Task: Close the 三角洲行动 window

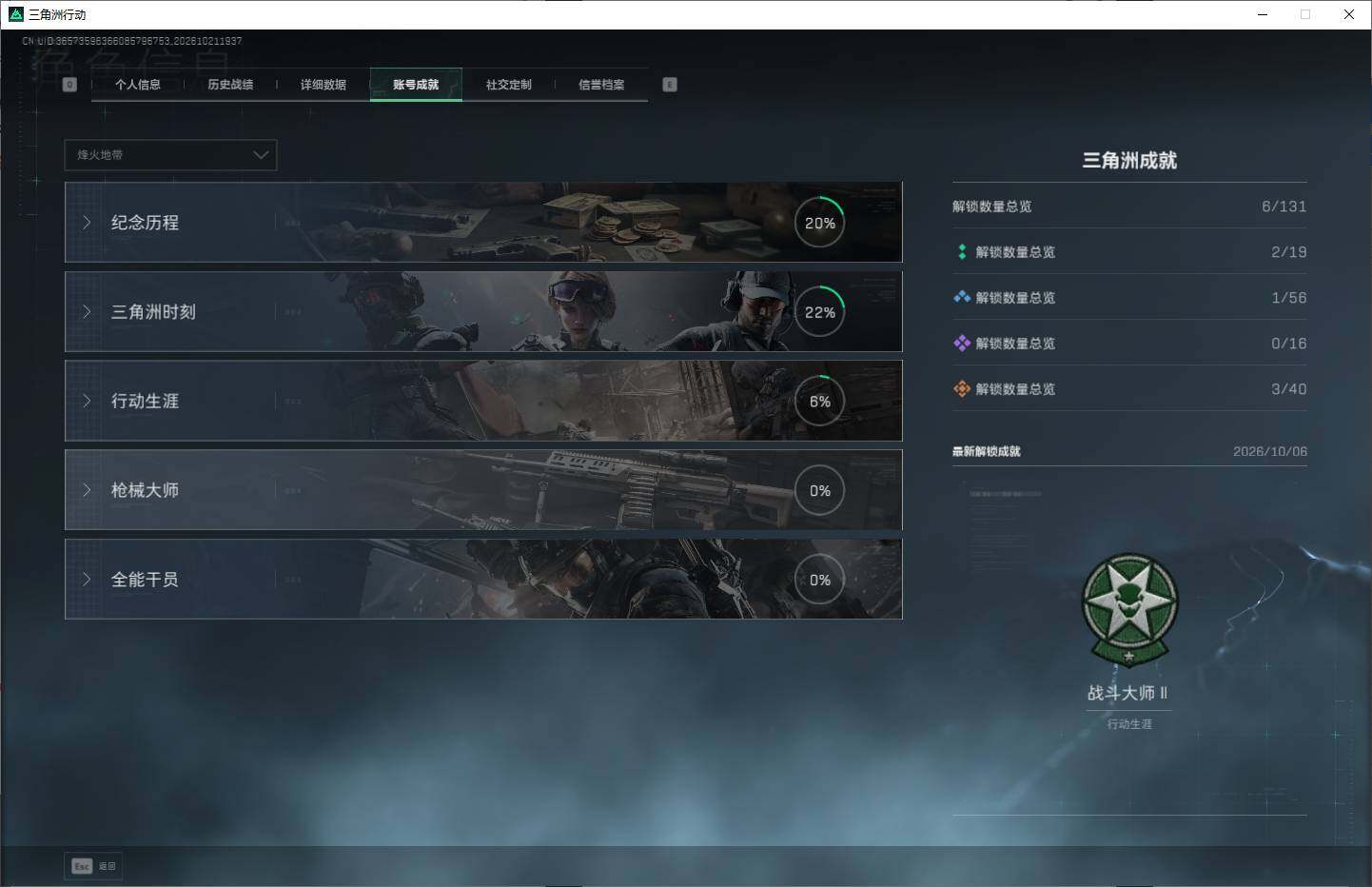Action: click(1349, 14)
